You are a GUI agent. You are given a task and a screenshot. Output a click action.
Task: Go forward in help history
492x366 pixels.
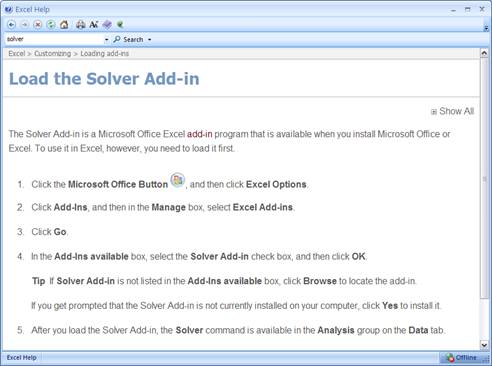click(25, 25)
